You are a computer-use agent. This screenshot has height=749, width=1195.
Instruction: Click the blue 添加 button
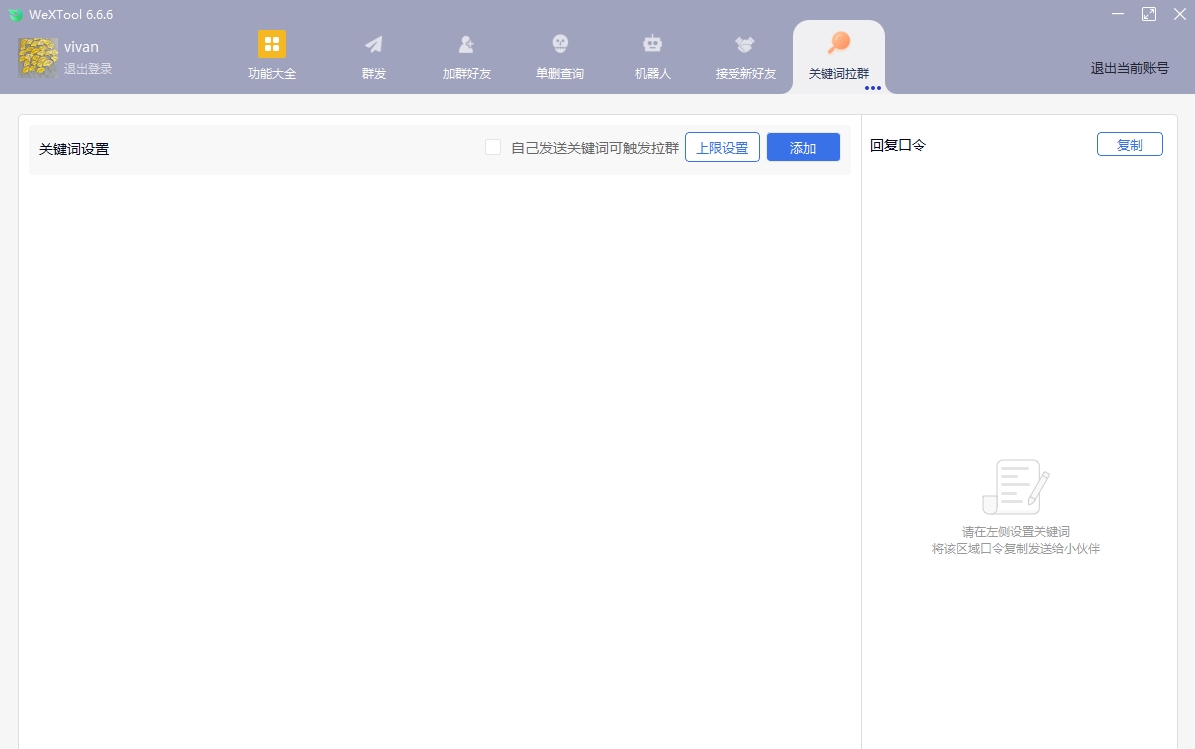coord(803,146)
